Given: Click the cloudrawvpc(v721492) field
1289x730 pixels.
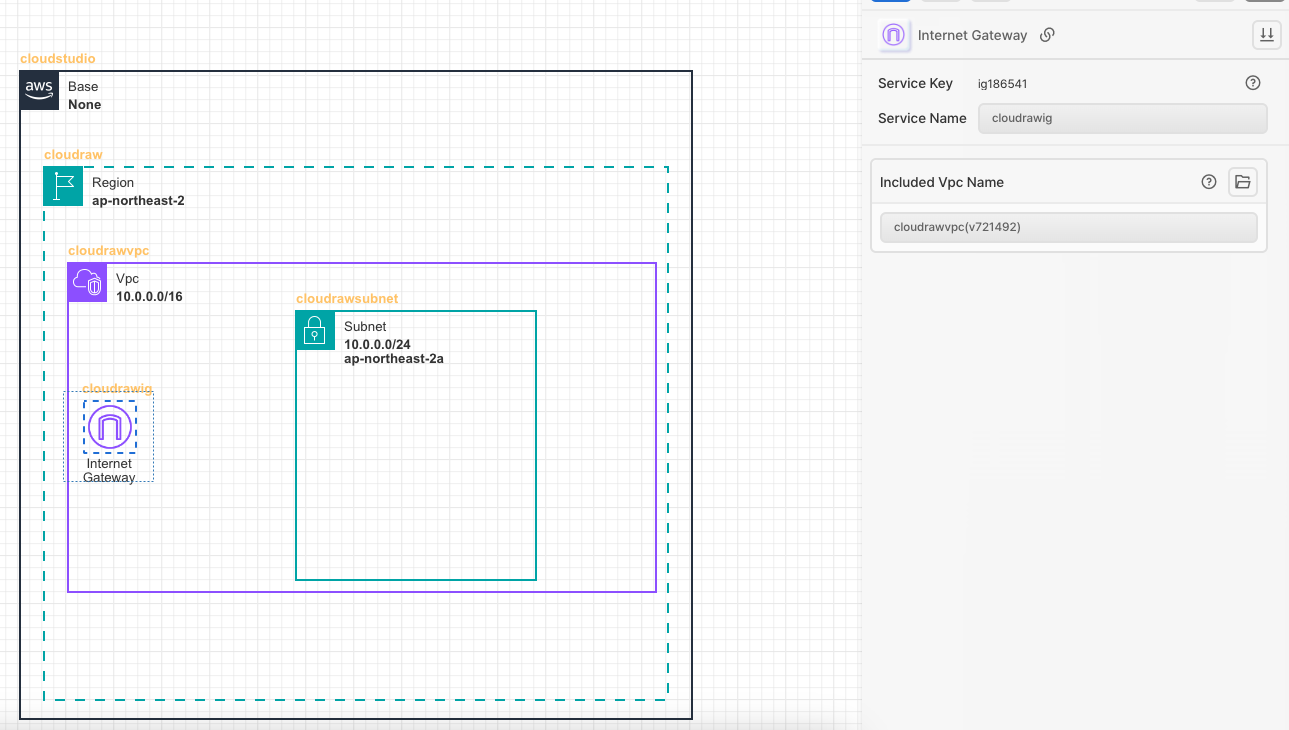Looking at the screenshot, I should [1069, 227].
